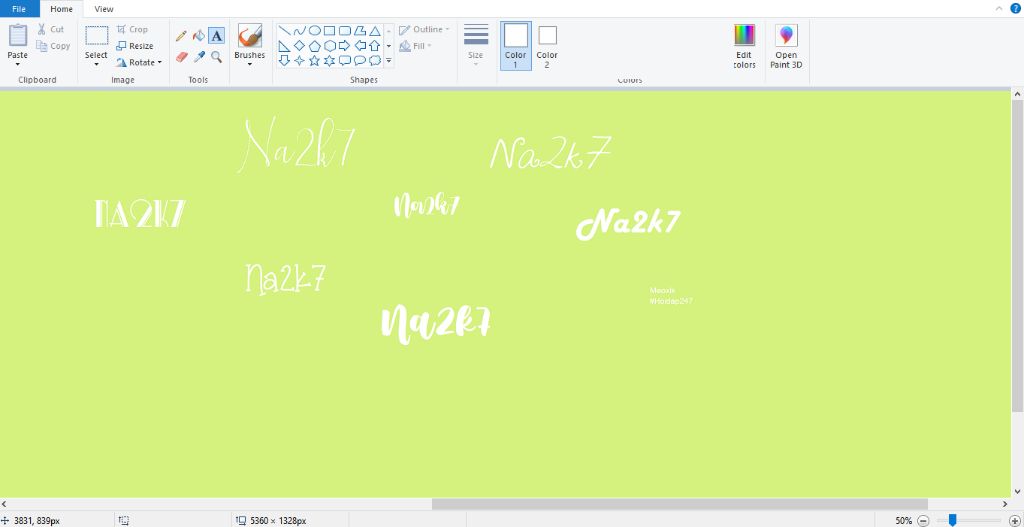Expand the Shapes gallery More arrow
Screen dimensions: 1024x527
(x=389, y=61)
